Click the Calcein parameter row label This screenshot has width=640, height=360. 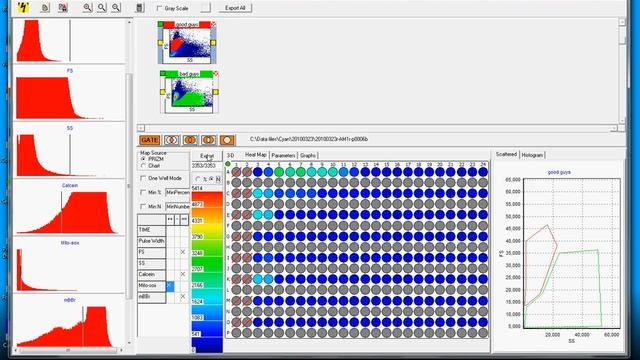pos(151,274)
